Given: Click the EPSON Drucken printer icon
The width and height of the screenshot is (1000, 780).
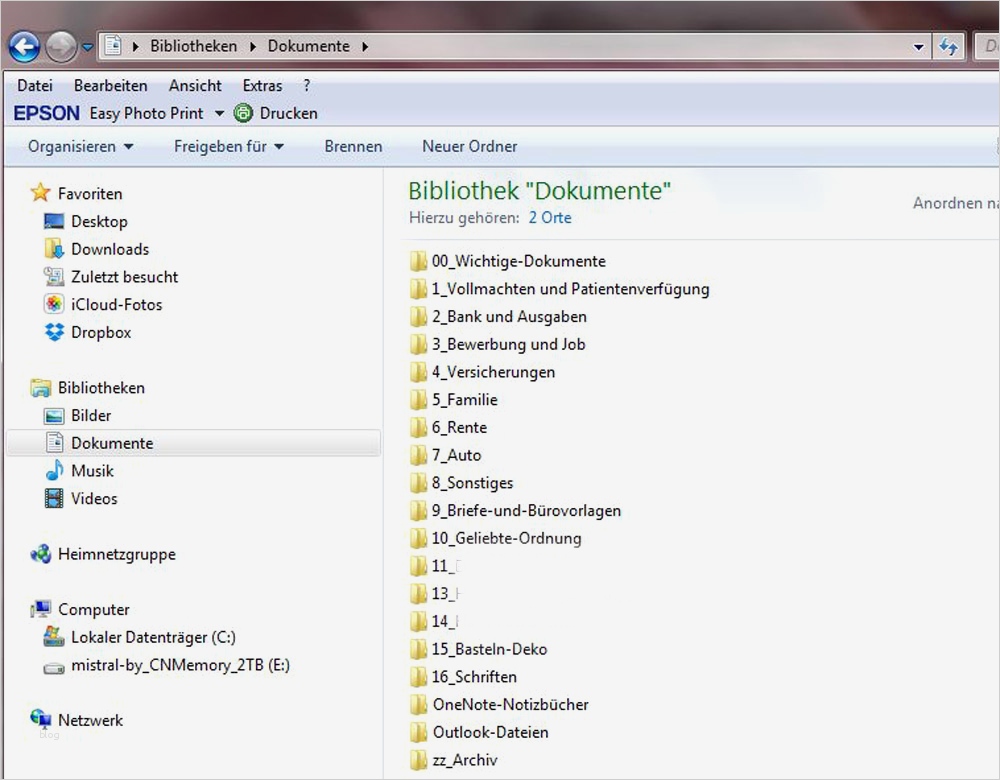Looking at the screenshot, I should point(243,113).
